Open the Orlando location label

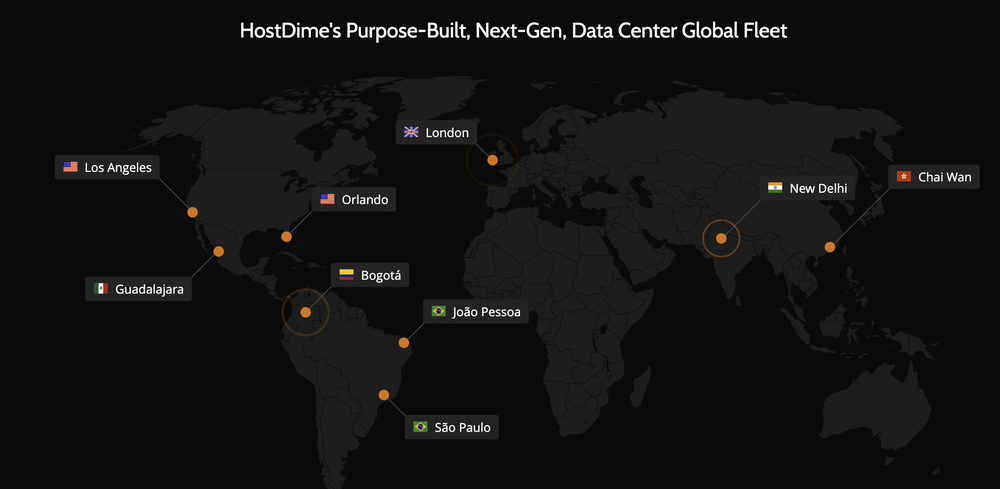[354, 199]
